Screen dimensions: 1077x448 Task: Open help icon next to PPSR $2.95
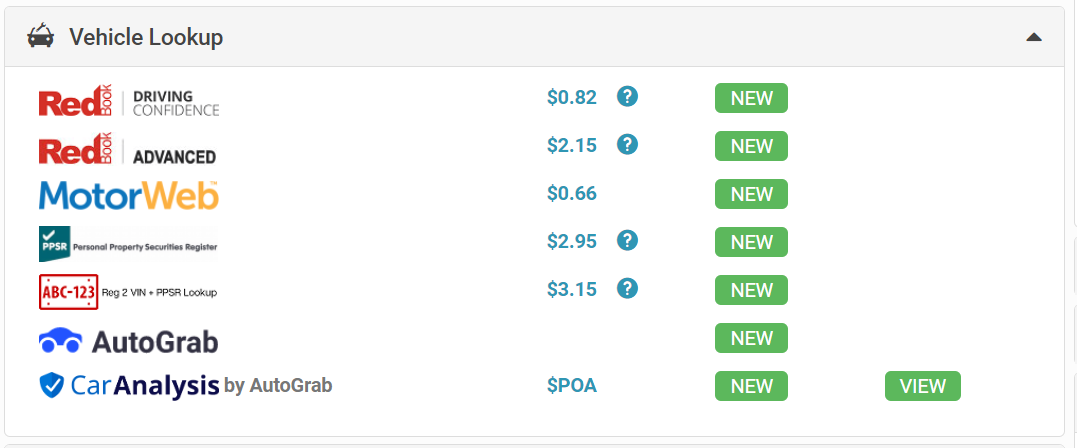(627, 240)
